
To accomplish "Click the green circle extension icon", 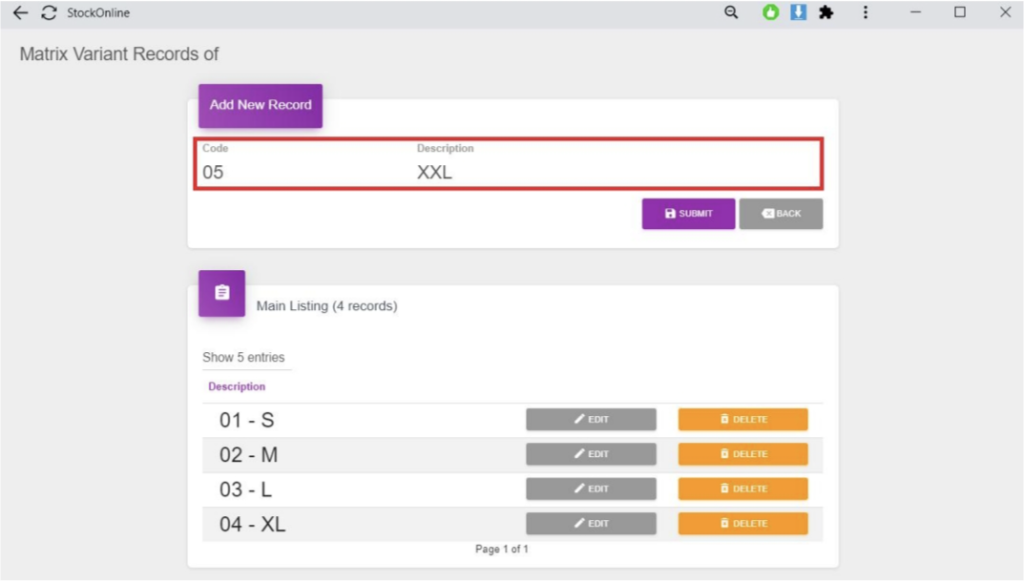I will [770, 13].
